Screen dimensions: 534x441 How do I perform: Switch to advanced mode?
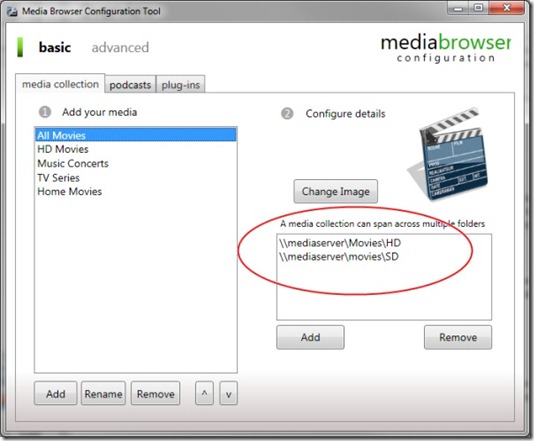[120, 47]
